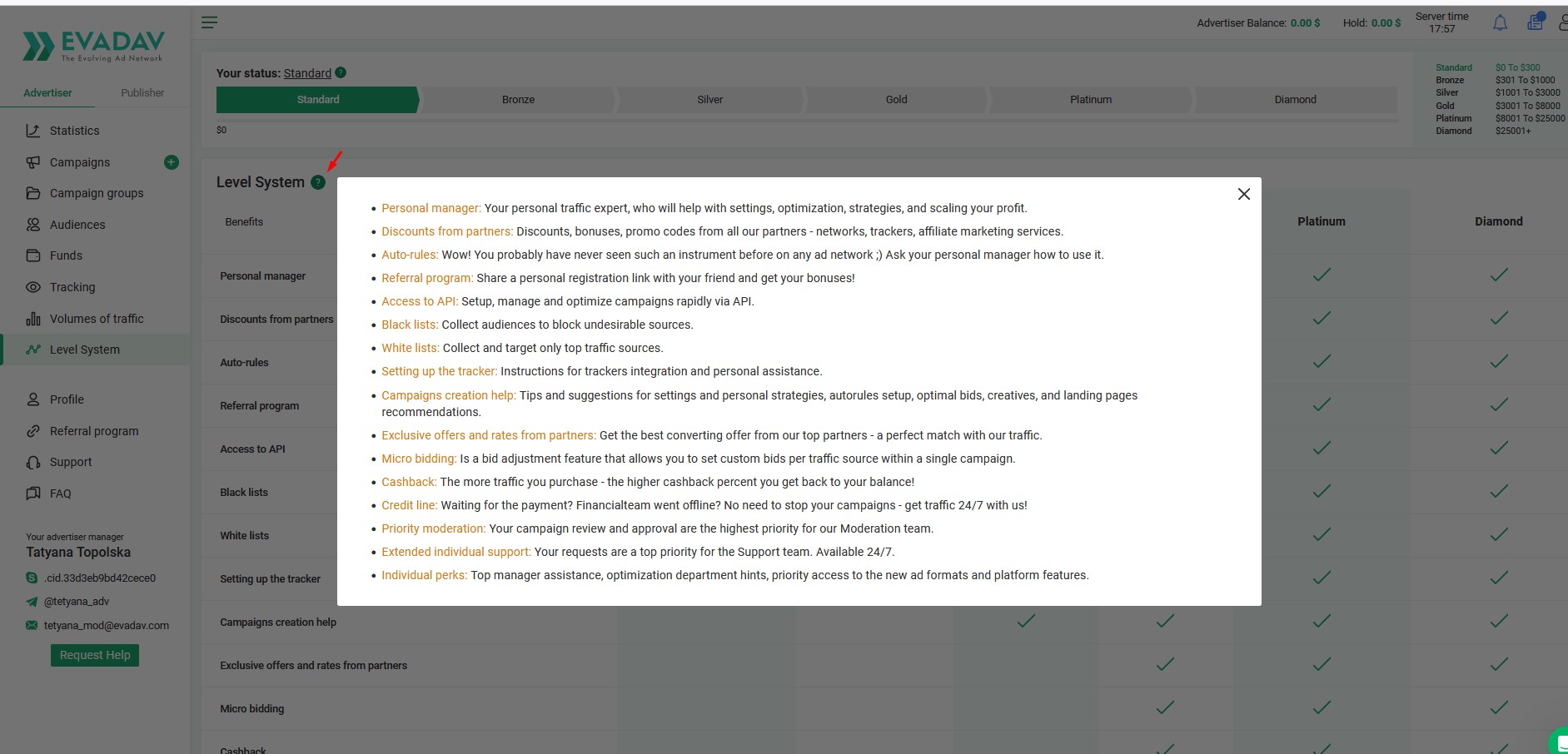Select the Gold level progress step

pos(896,100)
